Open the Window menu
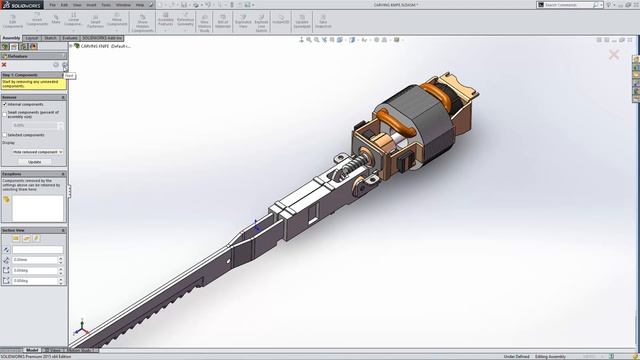 tap(122, 5)
